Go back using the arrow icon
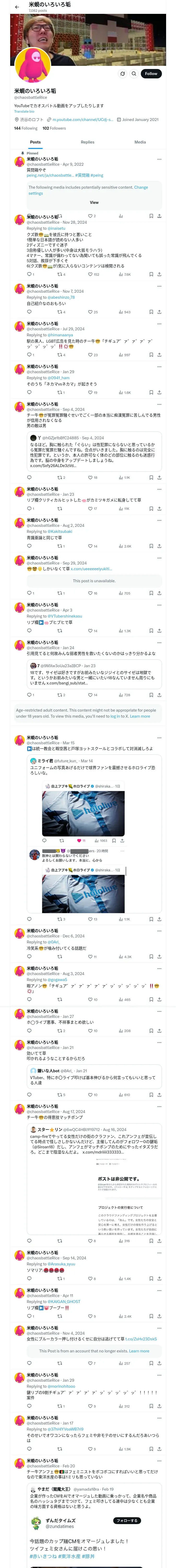The height and width of the screenshot is (1568, 176). tap(17, 7)
